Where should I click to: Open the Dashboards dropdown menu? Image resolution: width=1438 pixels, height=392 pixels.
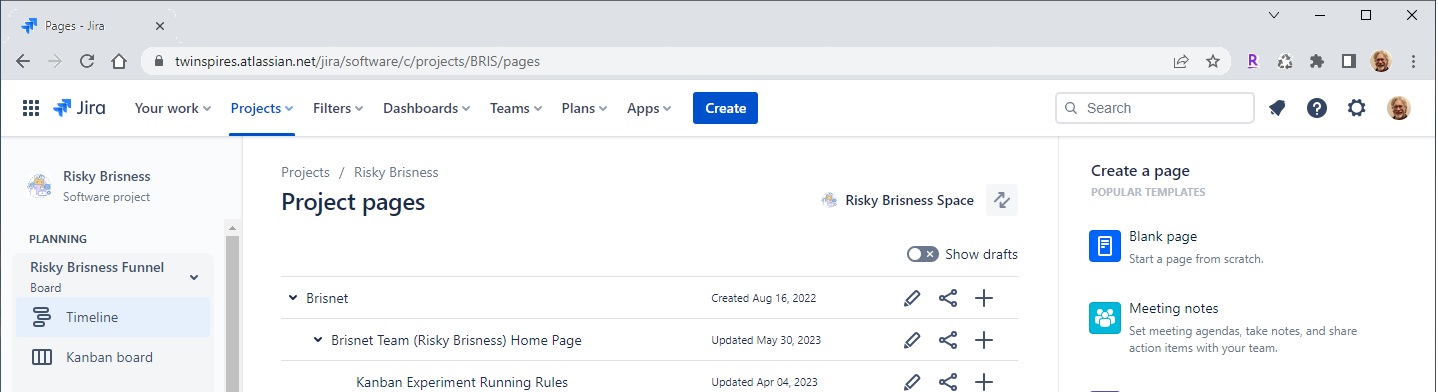coord(427,108)
